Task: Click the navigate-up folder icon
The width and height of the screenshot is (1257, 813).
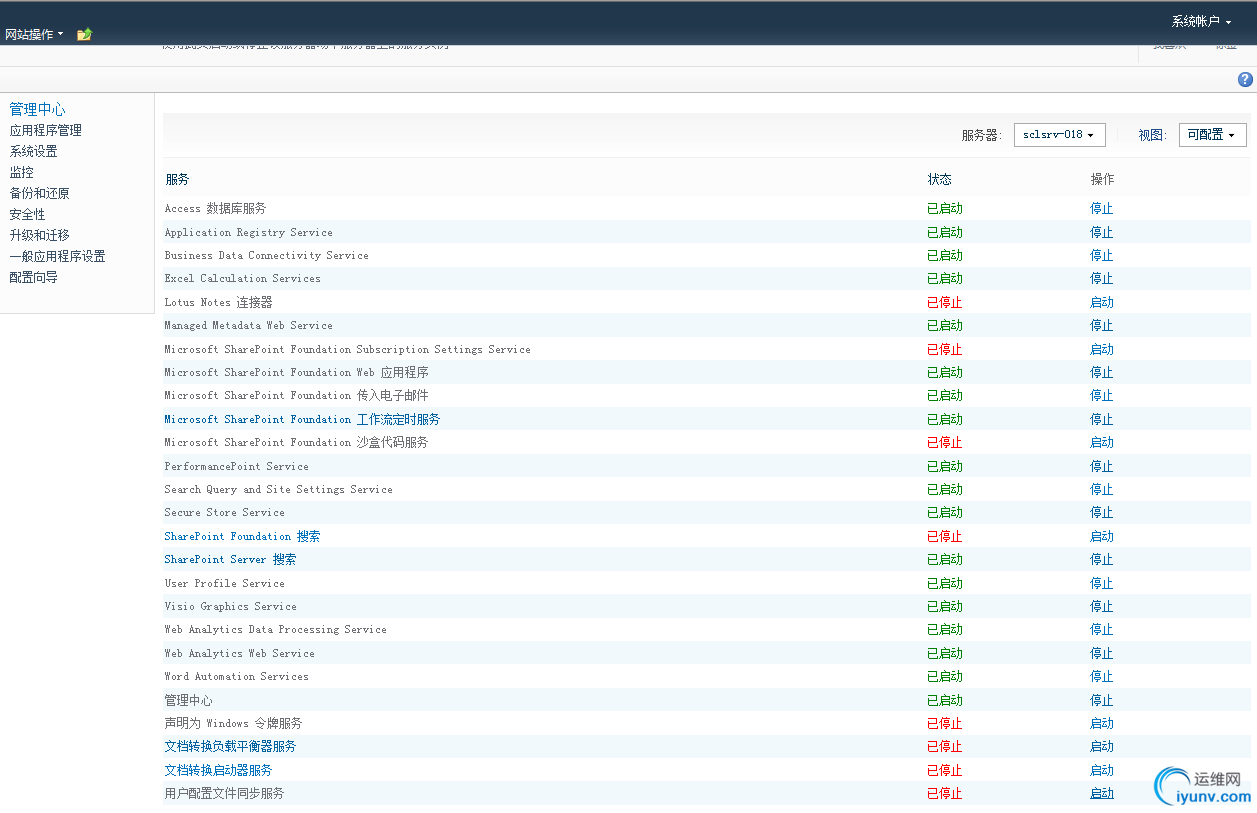Action: coord(85,34)
